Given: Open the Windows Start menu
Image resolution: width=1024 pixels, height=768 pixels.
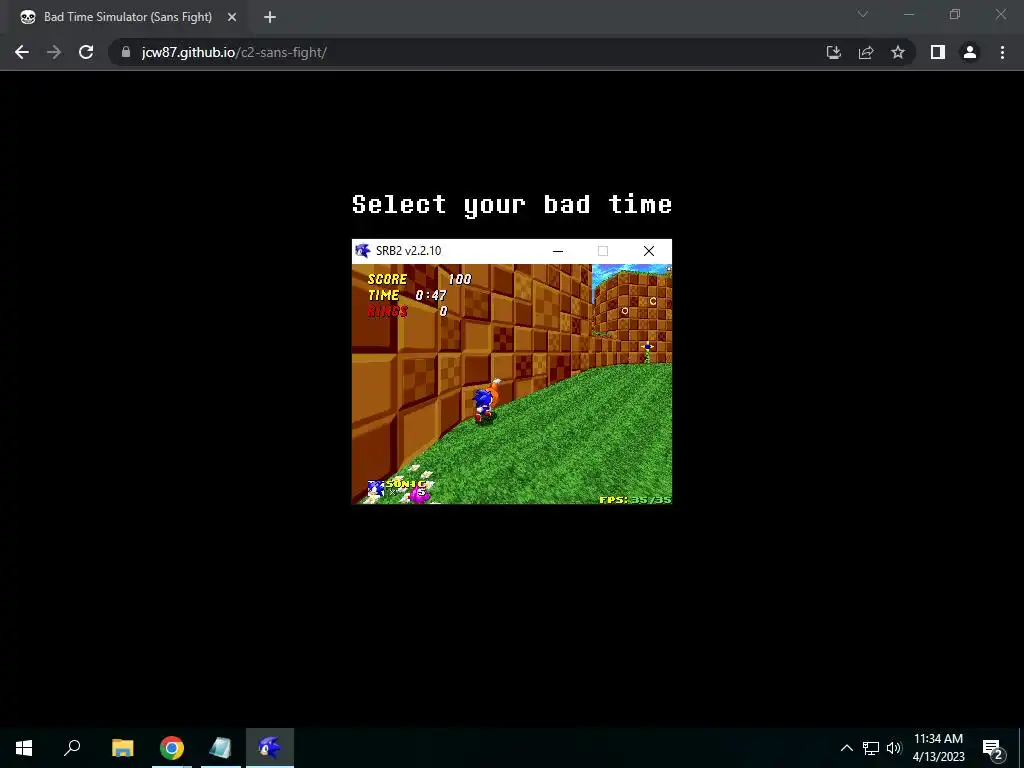Looking at the screenshot, I should pyautogui.click(x=24, y=748).
